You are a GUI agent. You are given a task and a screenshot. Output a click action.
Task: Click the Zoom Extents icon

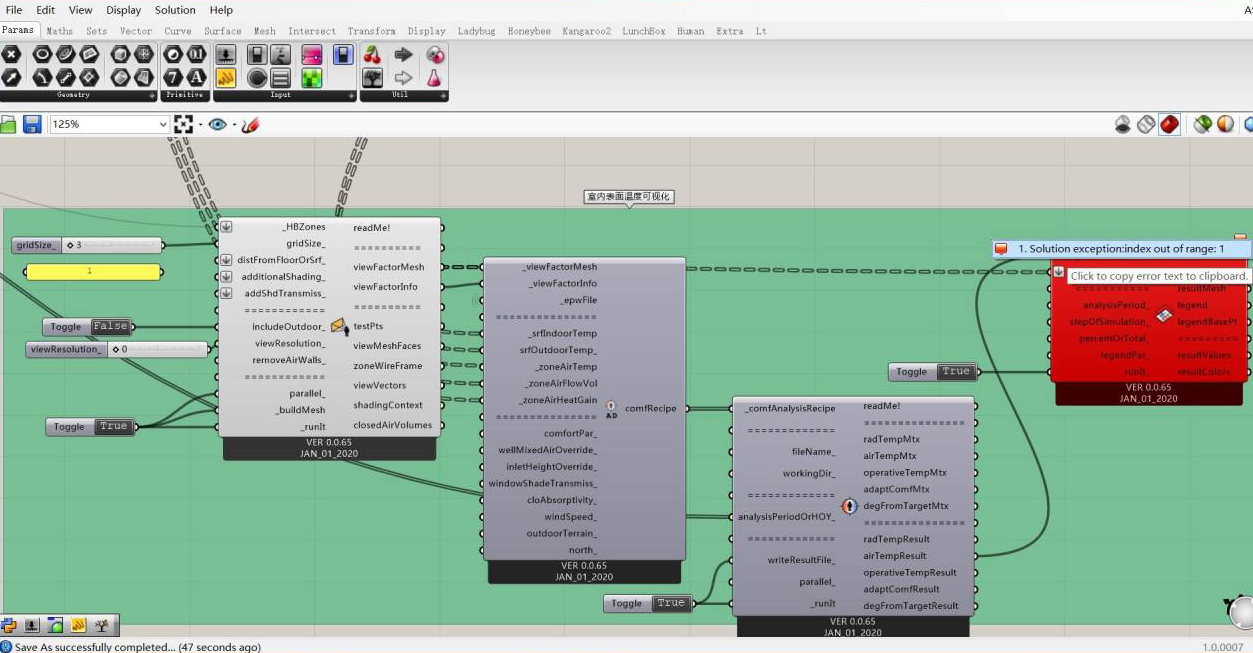pos(184,124)
